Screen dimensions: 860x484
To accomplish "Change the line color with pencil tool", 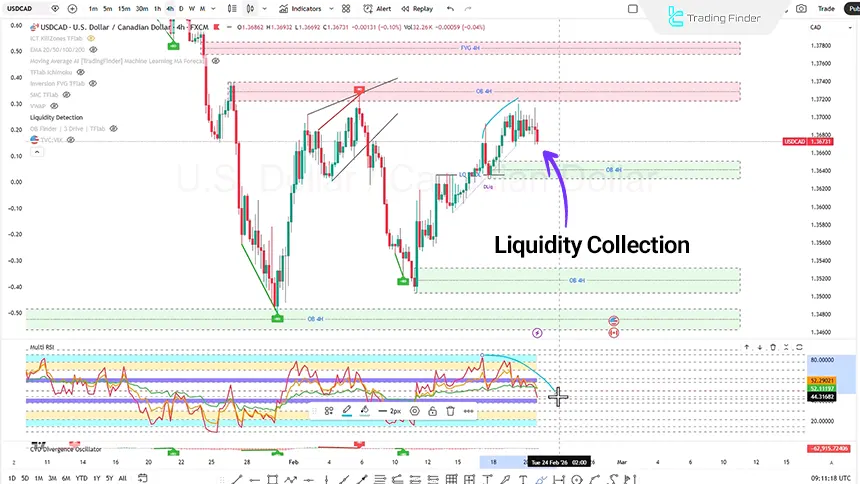I will pos(347,411).
